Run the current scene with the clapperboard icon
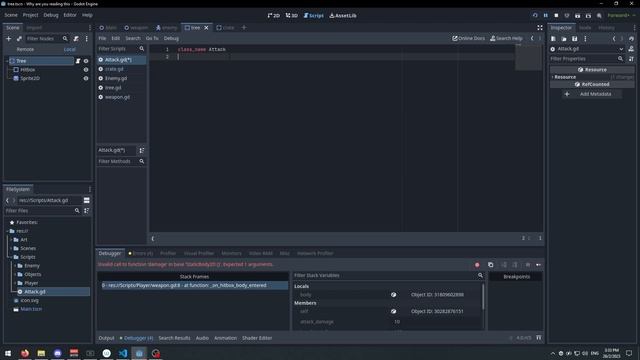The width and height of the screenshot is (640, 360). (577, 16)
